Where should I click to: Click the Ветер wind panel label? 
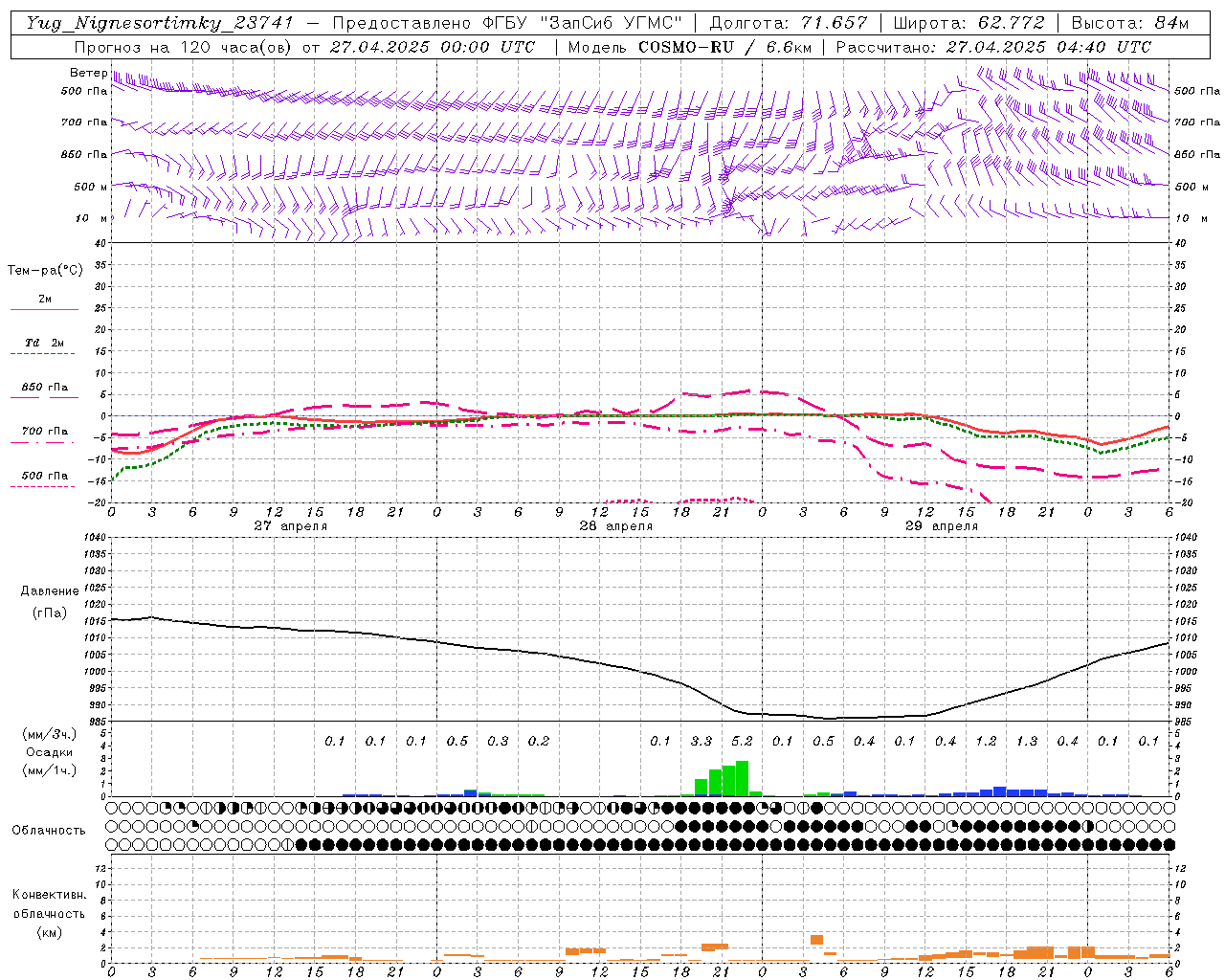(88, 73)
